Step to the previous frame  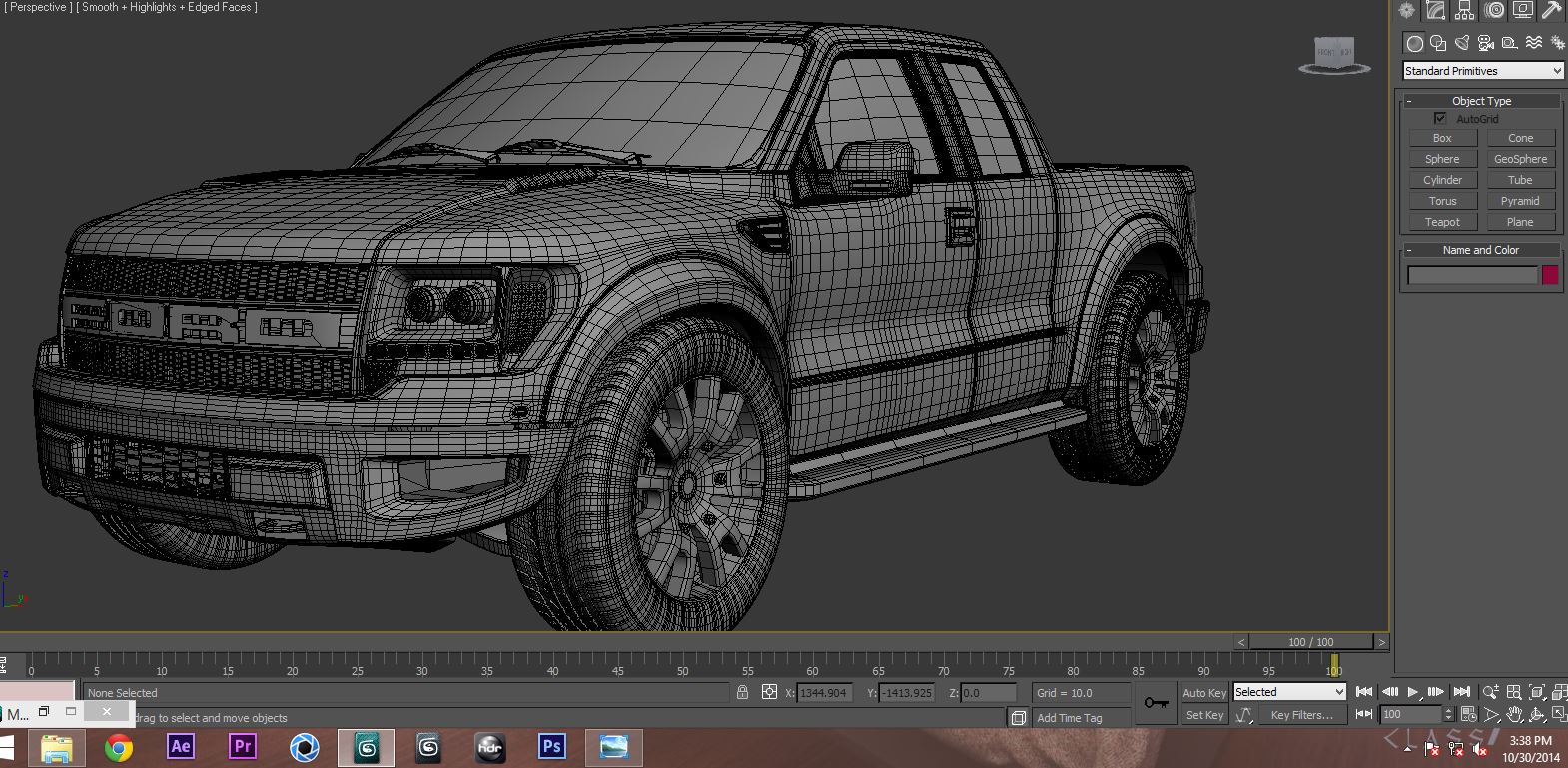1389,692
